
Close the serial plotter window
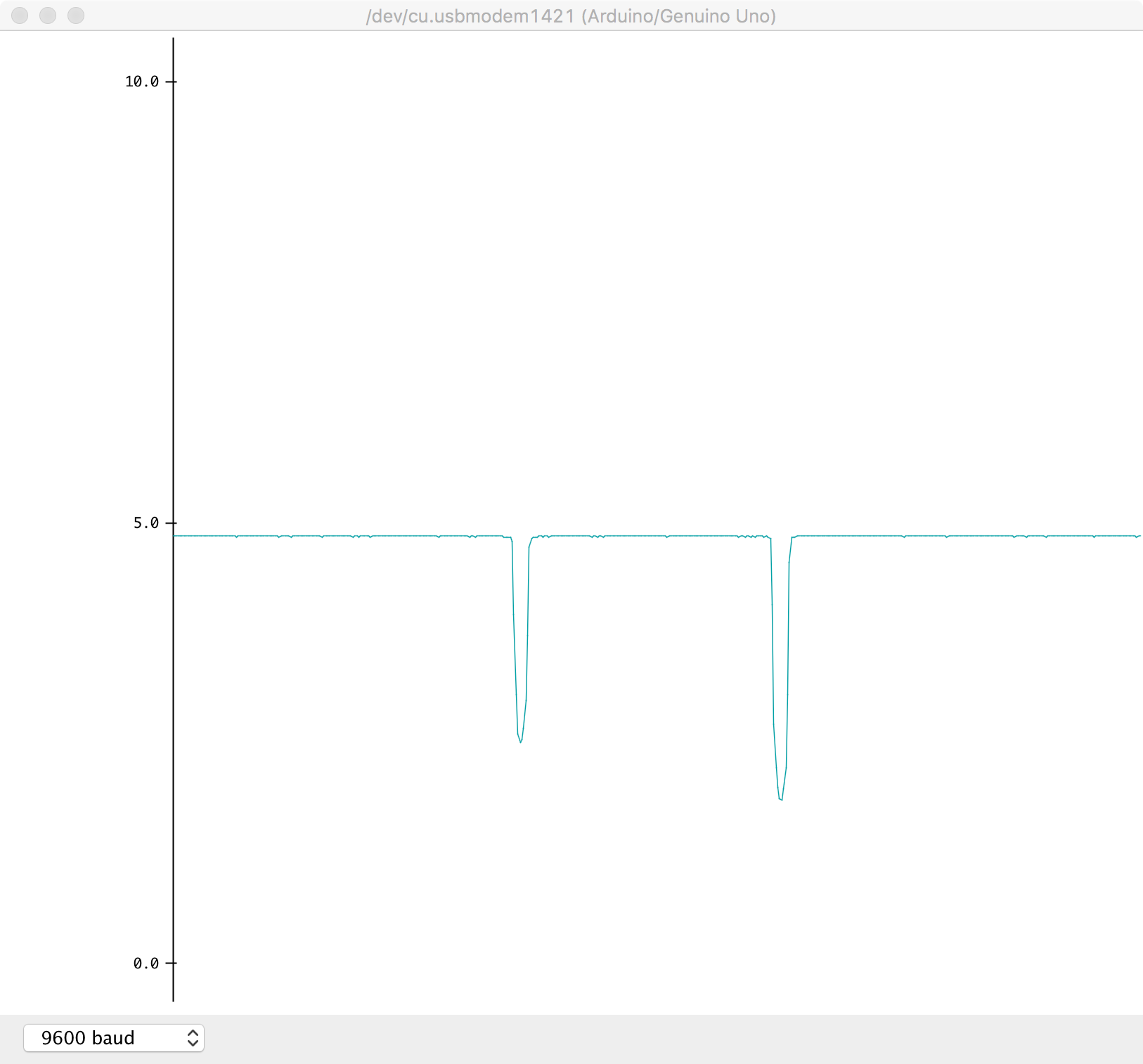[x=20, y=15]
